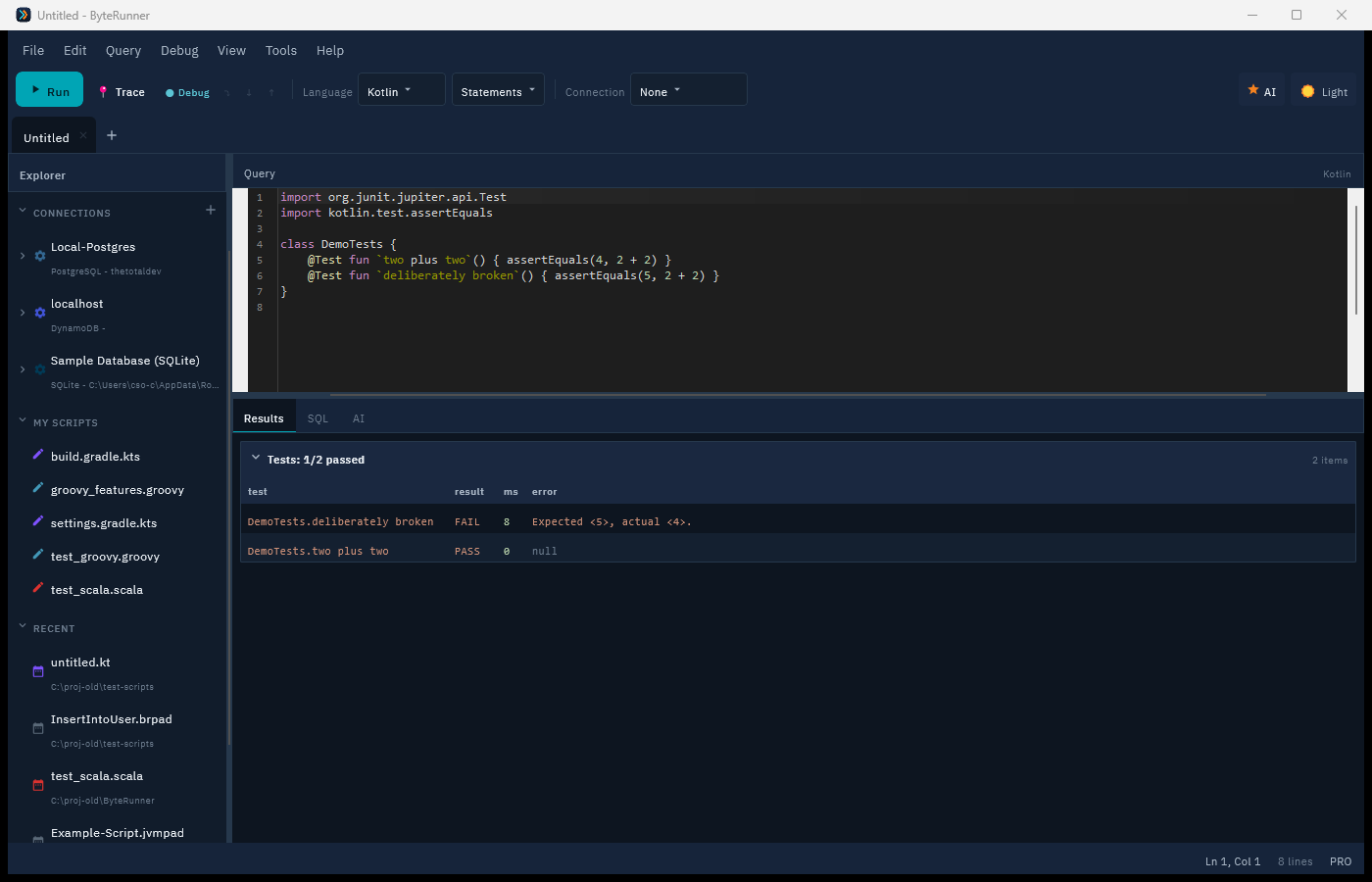Add a new connection with plus icon
This screenshot has width=1372, height=882.
211,210
